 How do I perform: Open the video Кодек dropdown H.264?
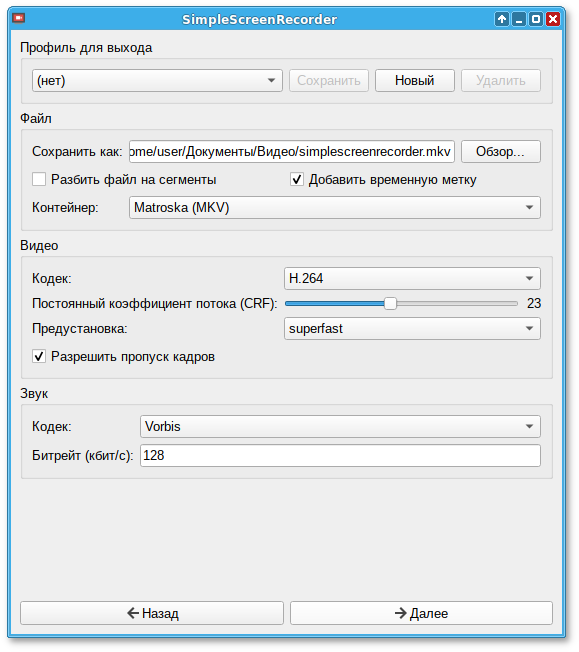click(x=412, y=278)
